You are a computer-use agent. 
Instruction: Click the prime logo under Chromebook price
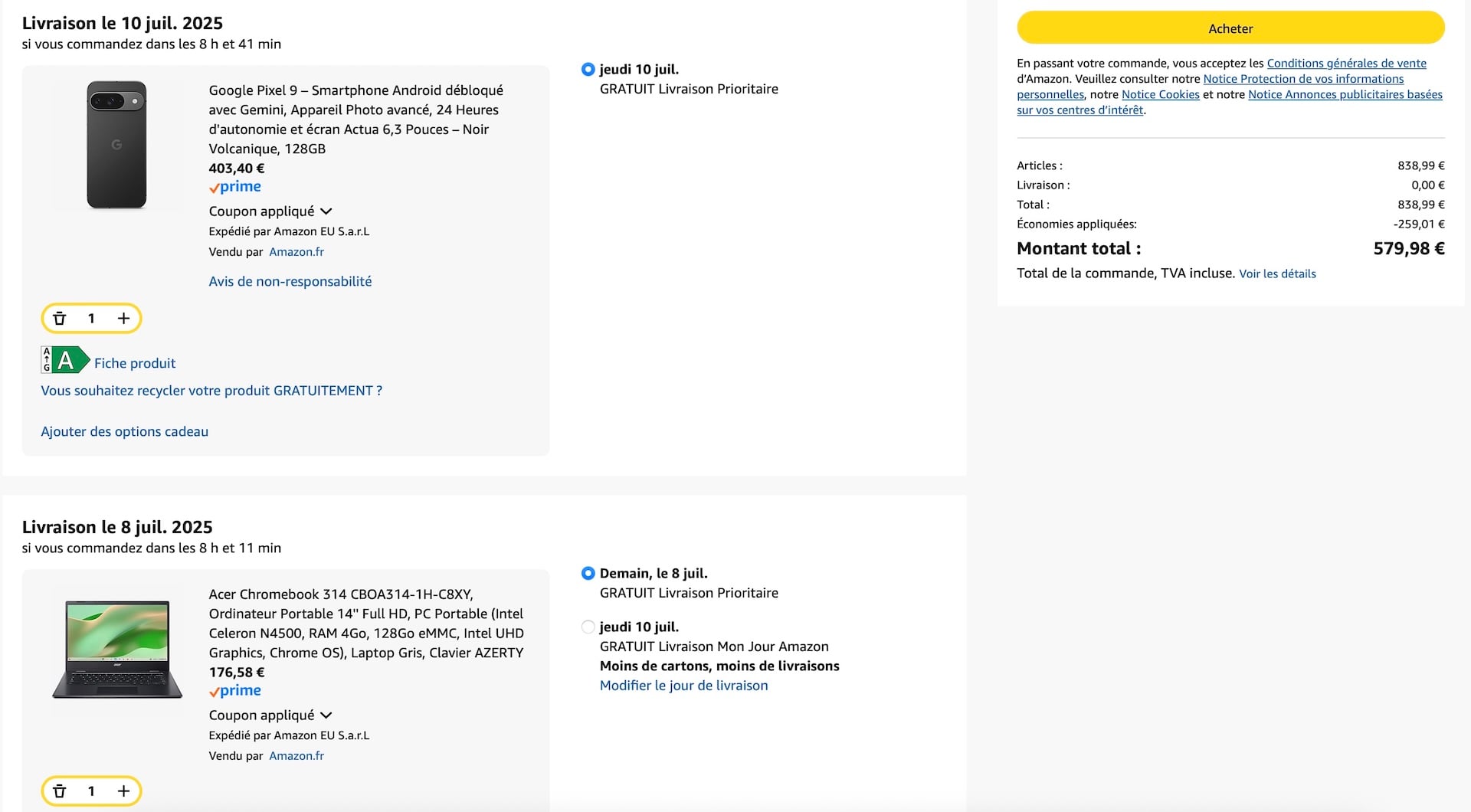[x=235, y=691]
